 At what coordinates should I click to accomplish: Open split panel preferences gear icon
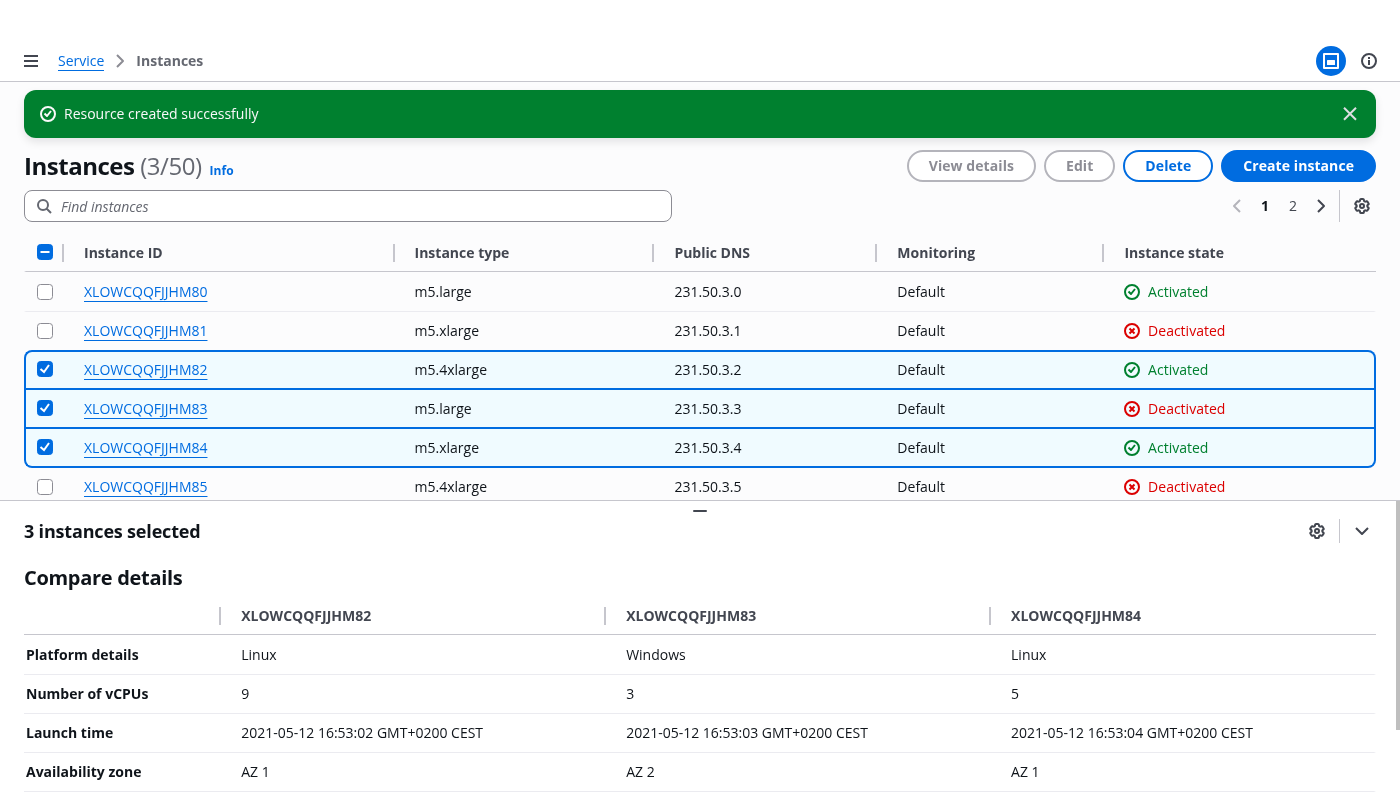tap(1316, 531)
